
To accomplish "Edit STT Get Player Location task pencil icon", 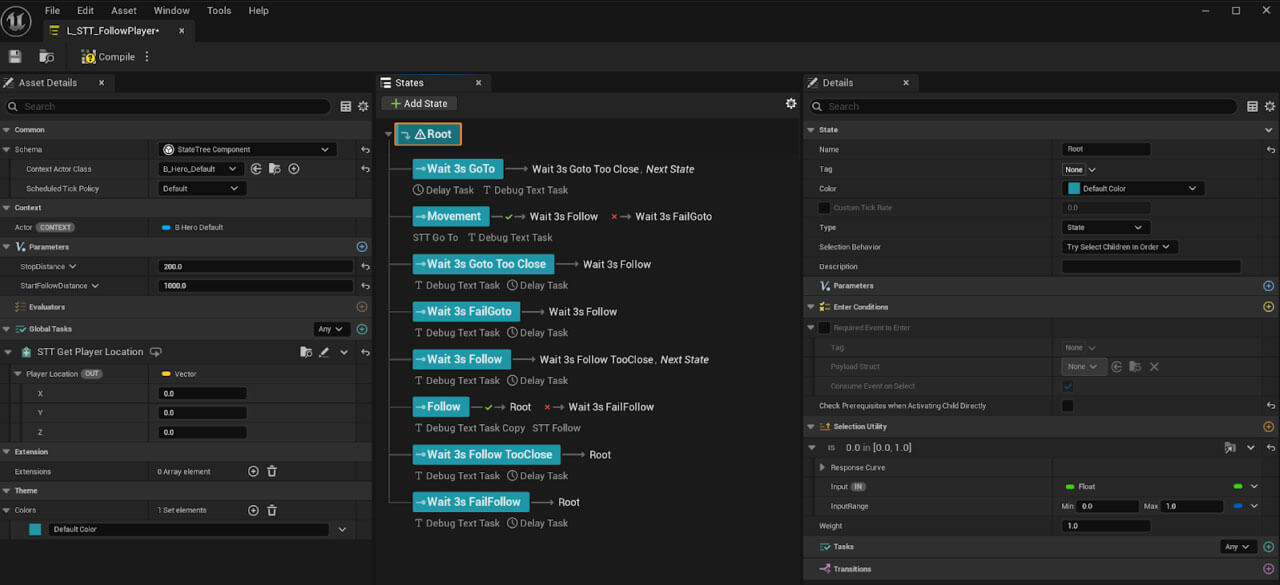I will tap(324, 352).
